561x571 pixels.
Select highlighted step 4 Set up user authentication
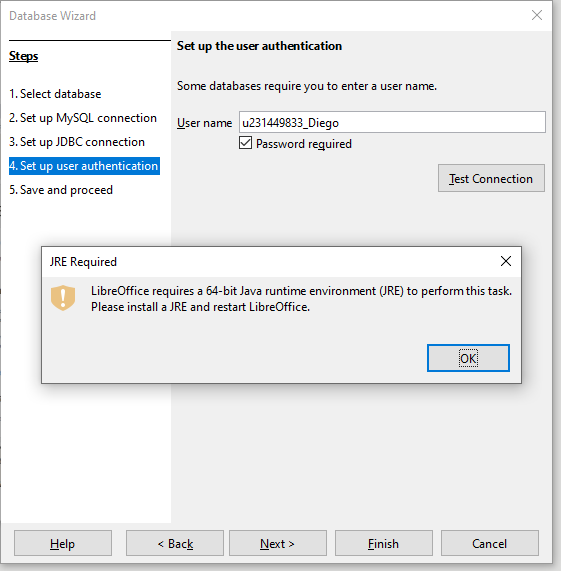tap(84, 166)
